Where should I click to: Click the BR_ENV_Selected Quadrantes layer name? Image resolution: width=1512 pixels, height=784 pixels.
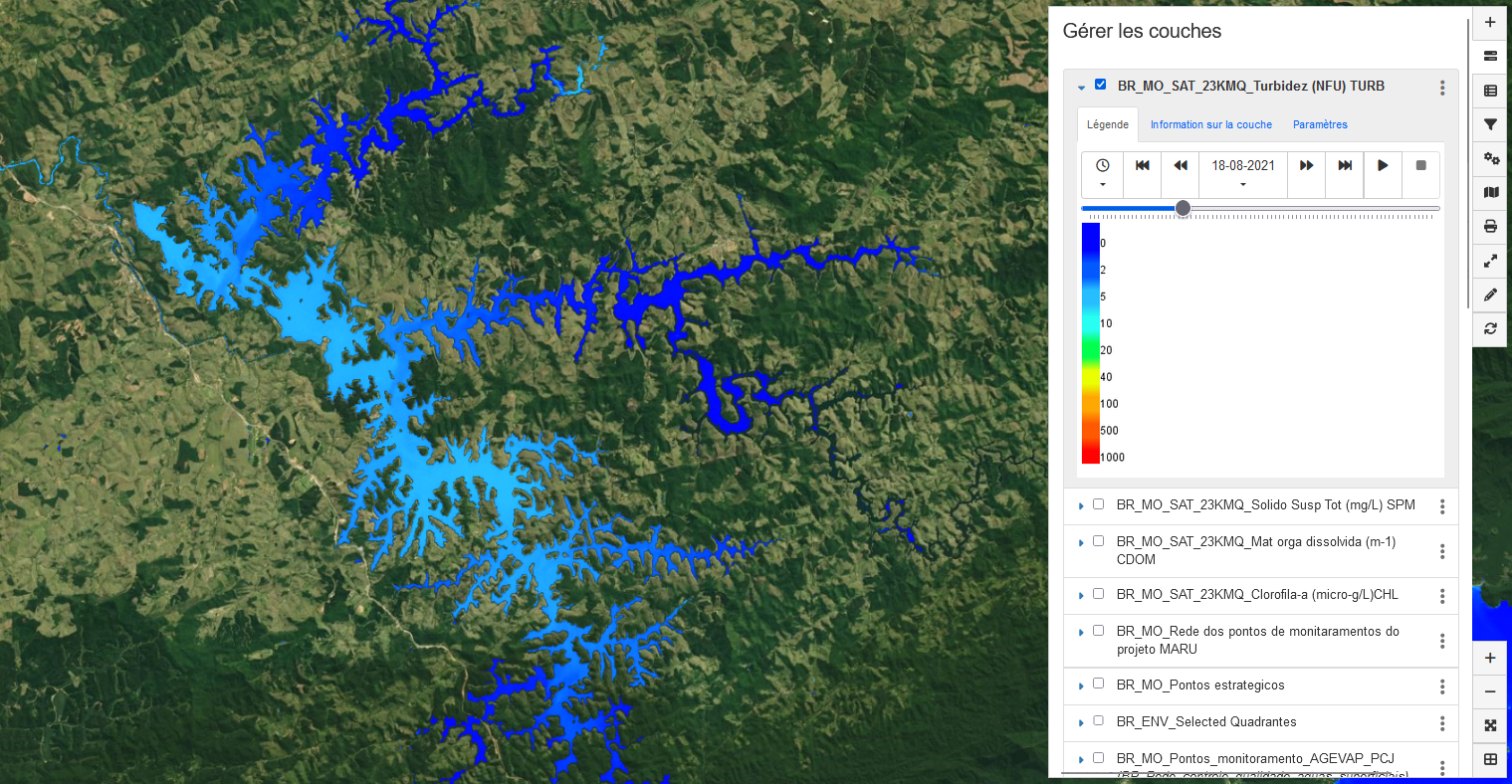1206,721
